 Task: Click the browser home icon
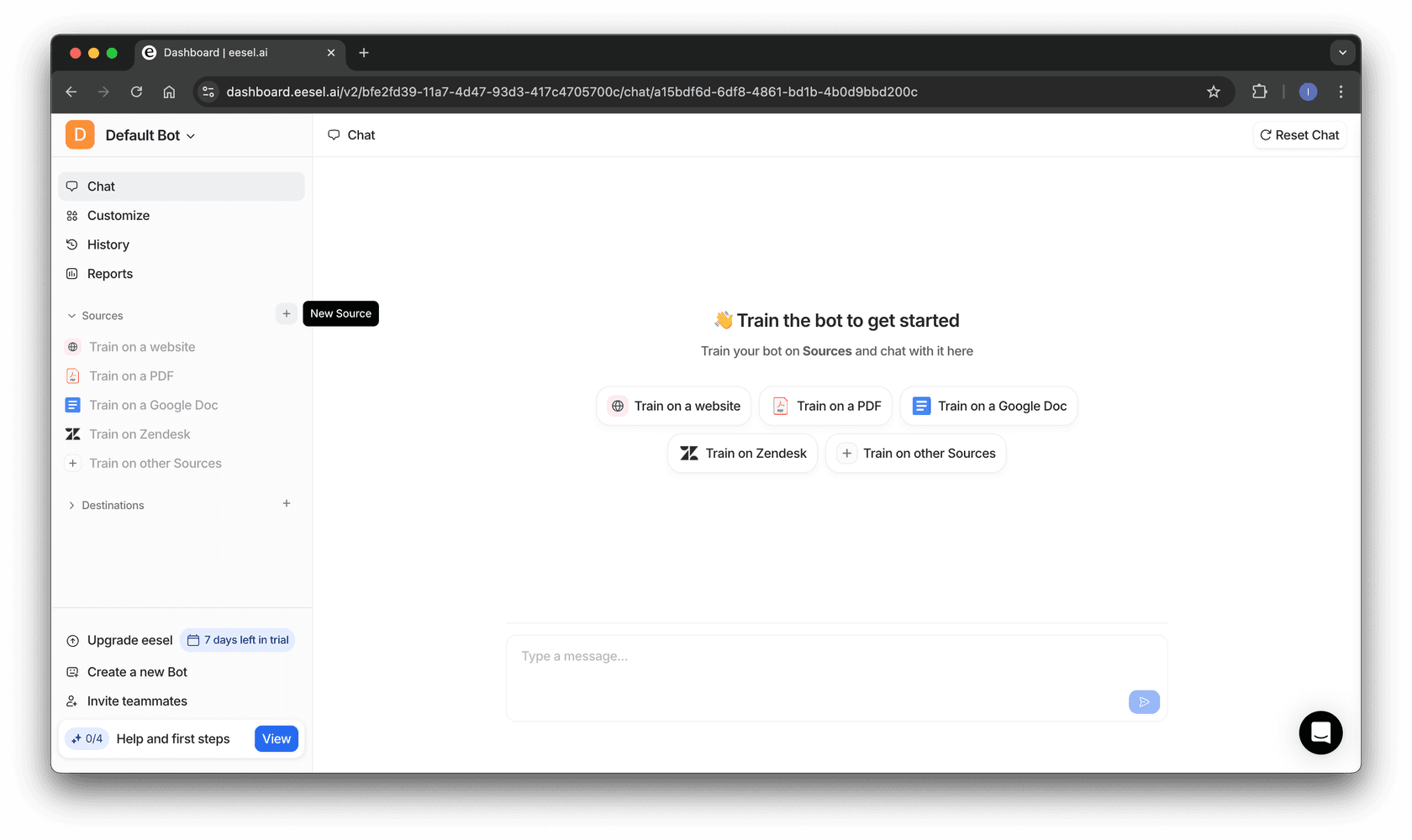tap(169, 92)
